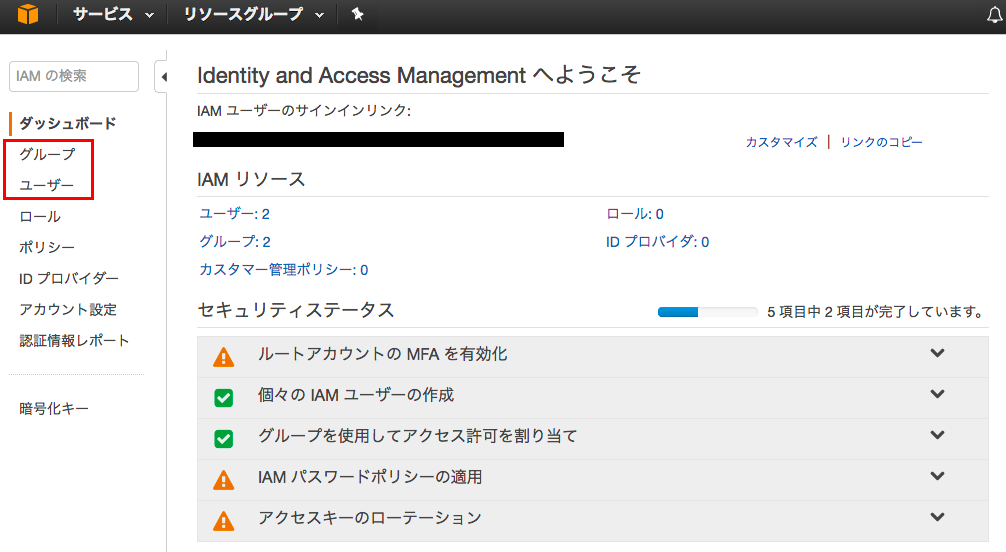Screen dimensions: 1006x552
Task: Click warning icon for アクセスキーのローテーション
Action: coord(223,521)
